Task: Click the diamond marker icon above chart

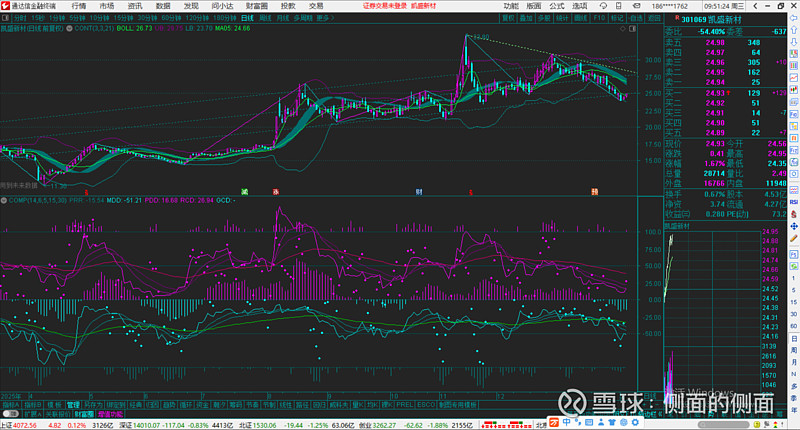Action: [622, 29]
